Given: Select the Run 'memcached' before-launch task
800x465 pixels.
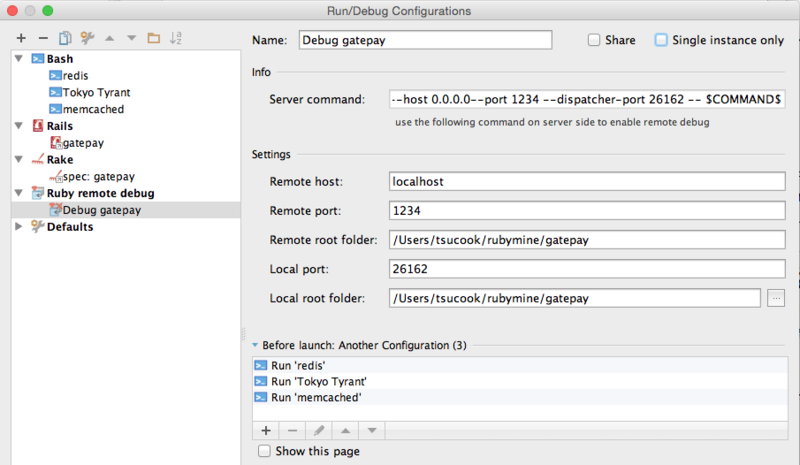Looking at the screenshot, I should (520, 397).
